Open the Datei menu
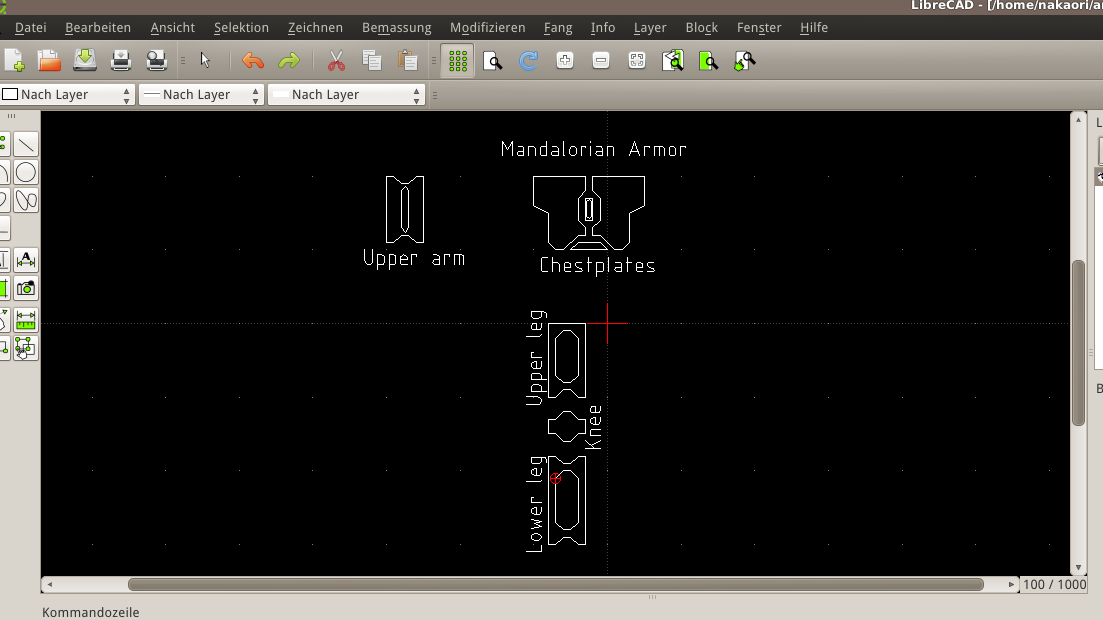The height and width of the screenshot is (620, 1103). (x=30, y=27)
